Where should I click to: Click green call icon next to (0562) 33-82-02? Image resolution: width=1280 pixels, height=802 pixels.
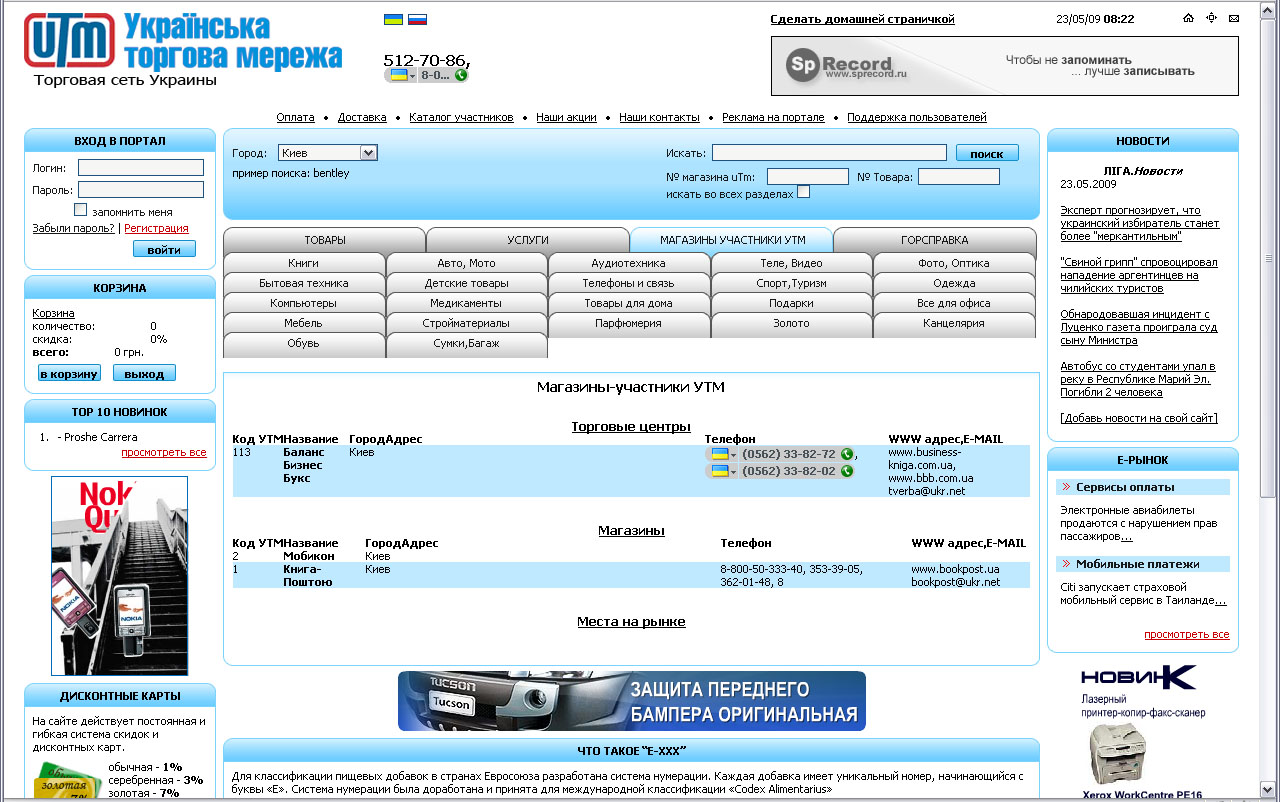tap(847, 471)
